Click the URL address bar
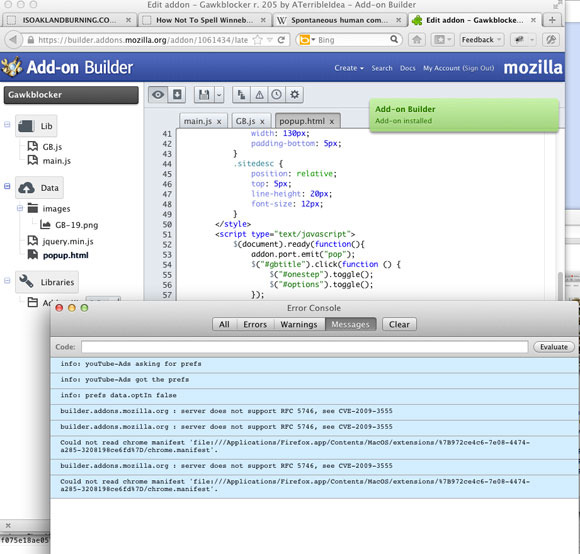Image resolution: width=580 pixels, height=554 pixels. [142, 40]
